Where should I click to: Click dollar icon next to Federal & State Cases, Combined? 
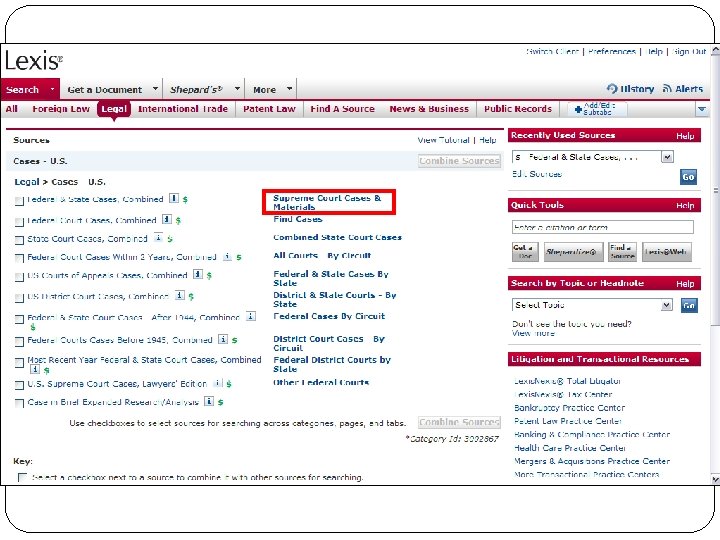(185, 199)
